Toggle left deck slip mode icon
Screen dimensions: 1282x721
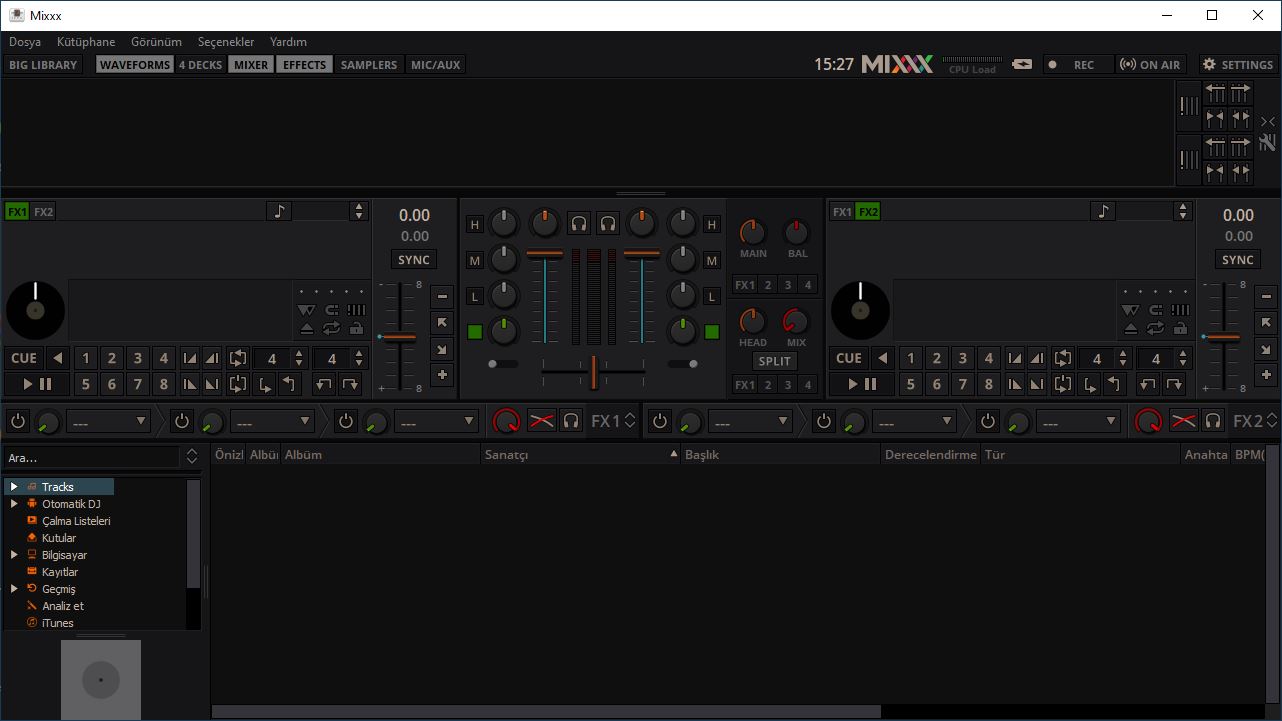(x=307, y=310)
